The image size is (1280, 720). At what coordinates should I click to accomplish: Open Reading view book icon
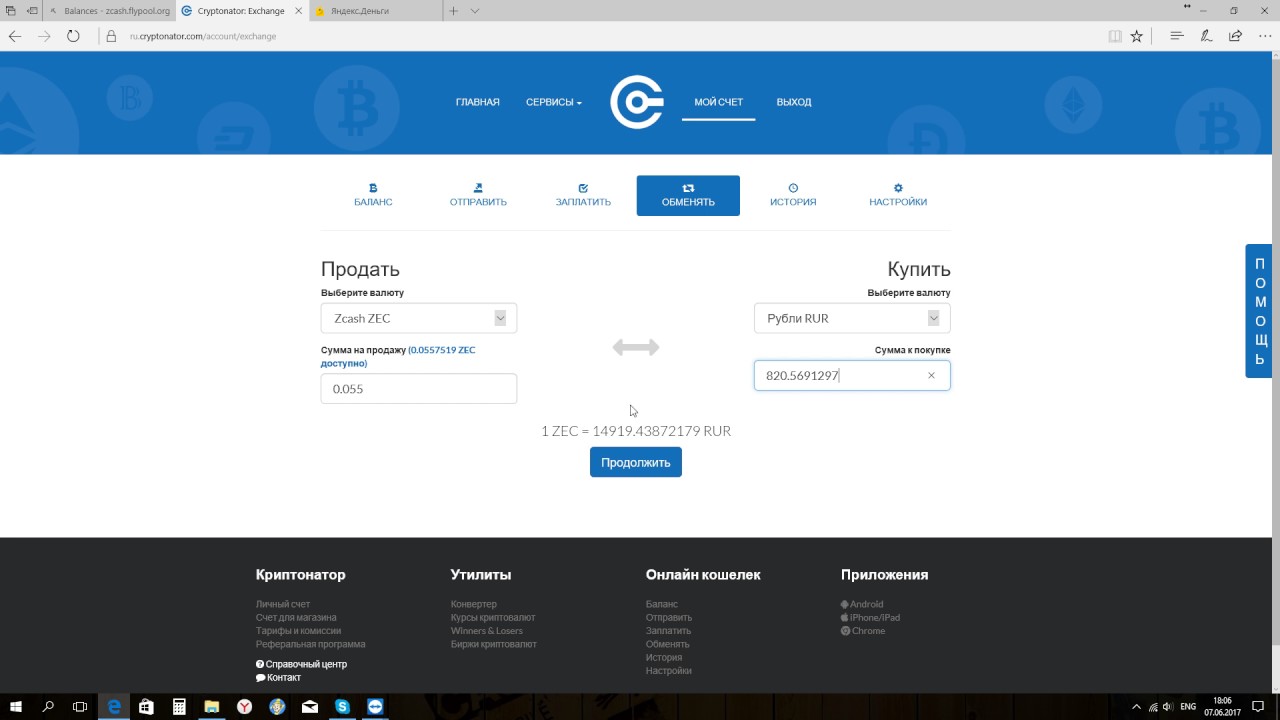point(1115,36)
